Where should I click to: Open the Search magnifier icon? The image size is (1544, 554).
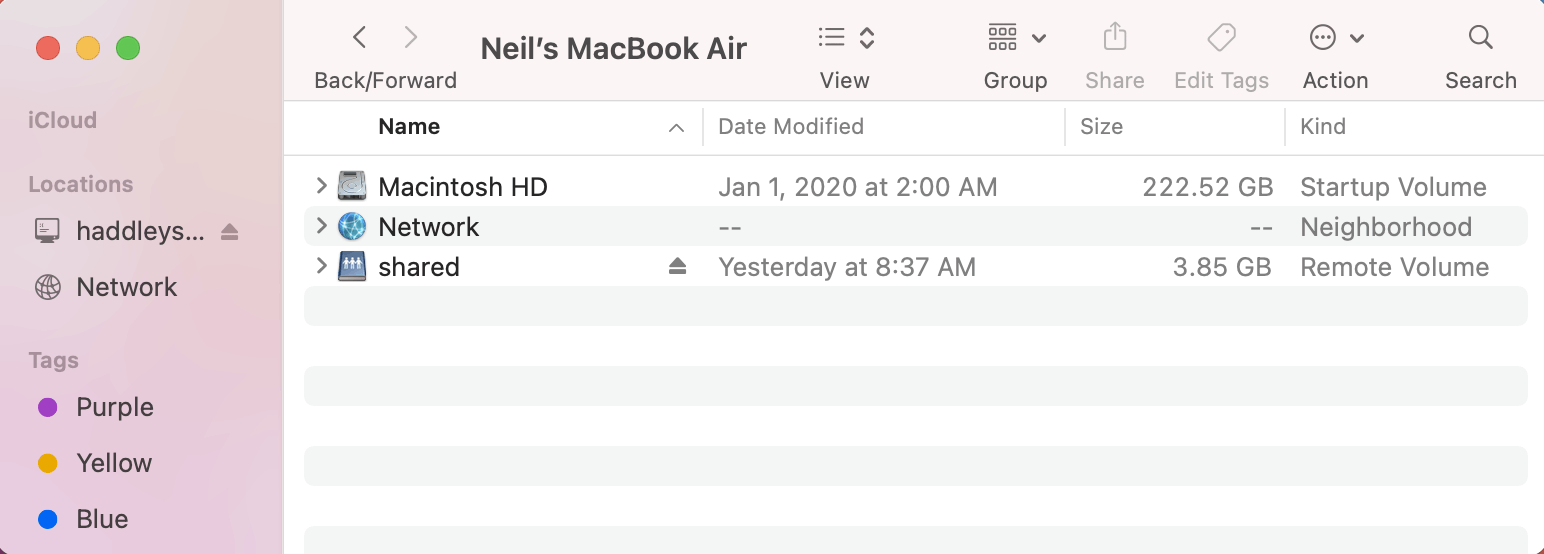coord(1480,38)
